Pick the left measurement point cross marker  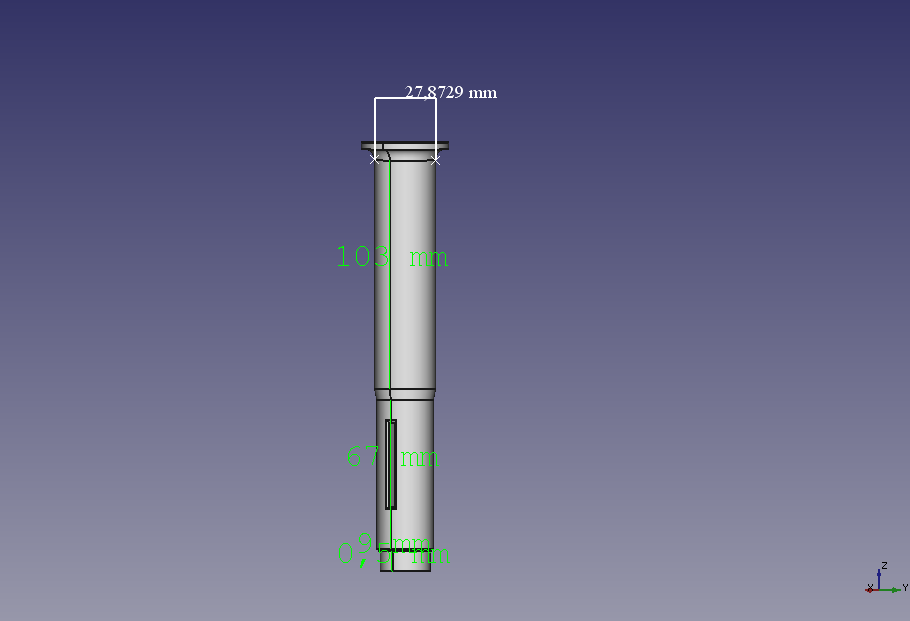(374, 159)
